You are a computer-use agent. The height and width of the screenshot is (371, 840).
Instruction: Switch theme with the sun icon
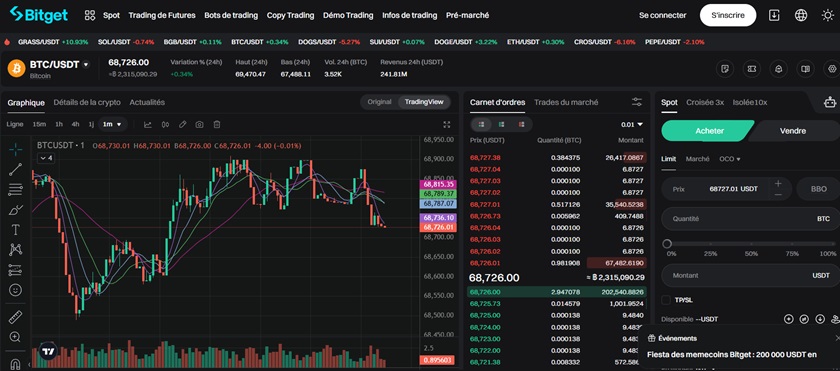[x=828, y=16]
